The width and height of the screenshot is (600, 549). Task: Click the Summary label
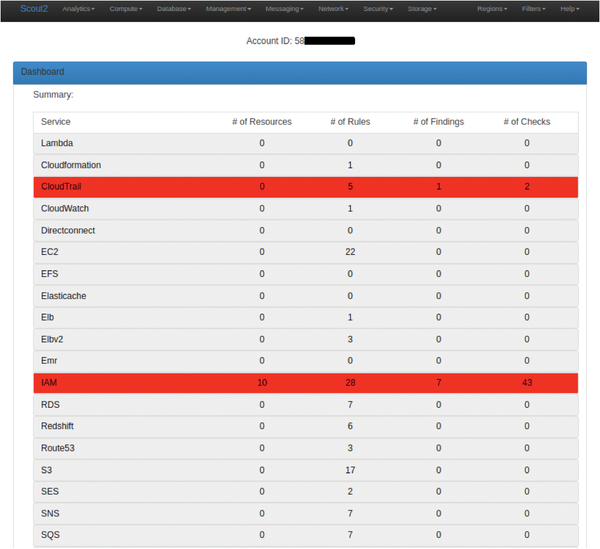tap(53, 95)
